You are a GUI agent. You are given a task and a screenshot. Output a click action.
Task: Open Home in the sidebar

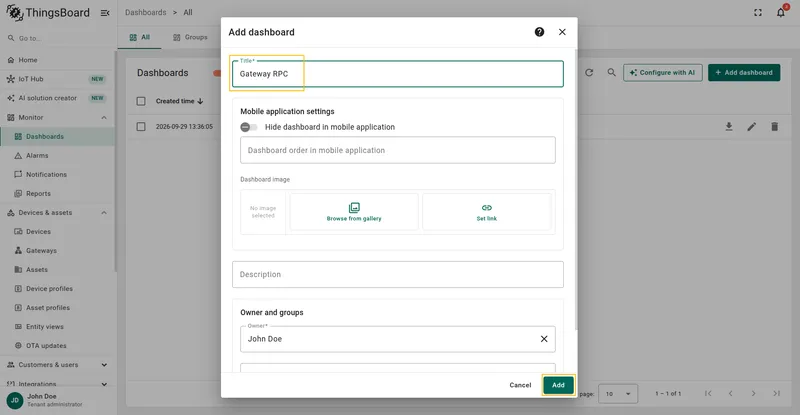(57, 60)
